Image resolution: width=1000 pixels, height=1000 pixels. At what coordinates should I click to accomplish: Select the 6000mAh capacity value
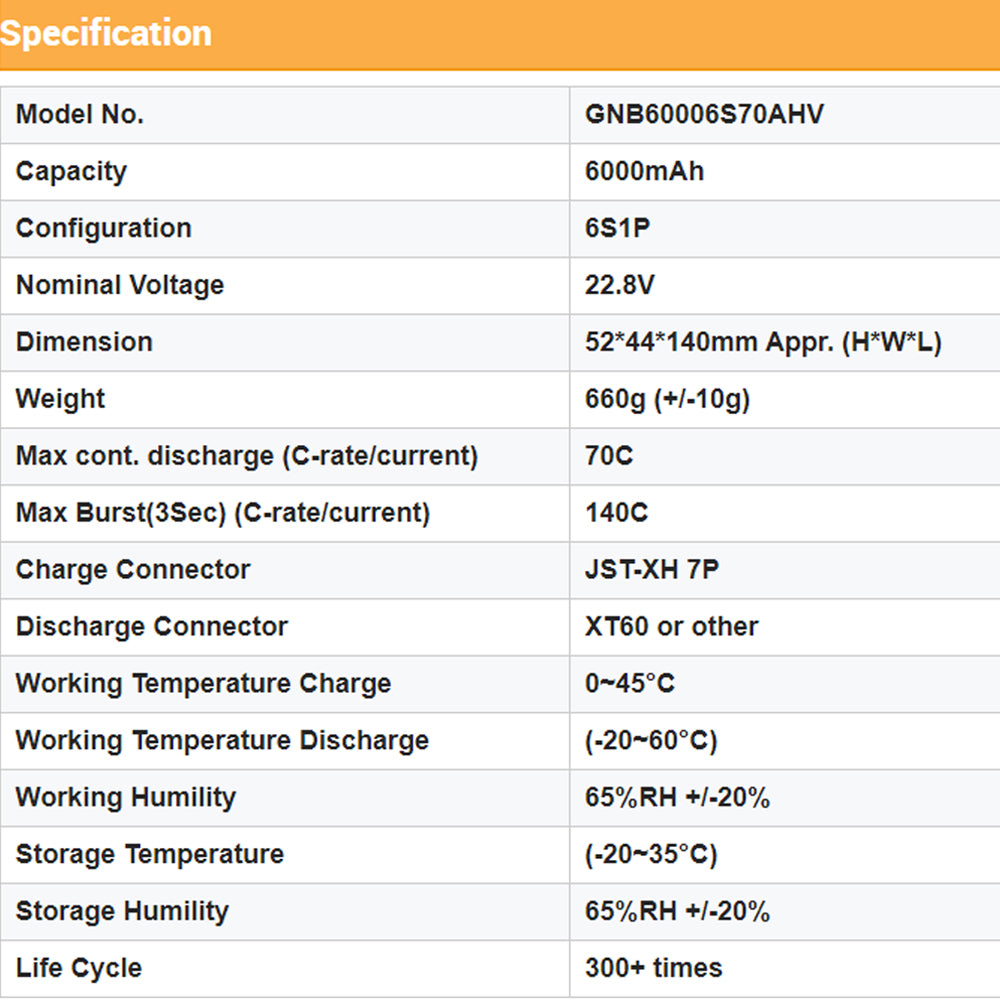(x=644, y=171)
